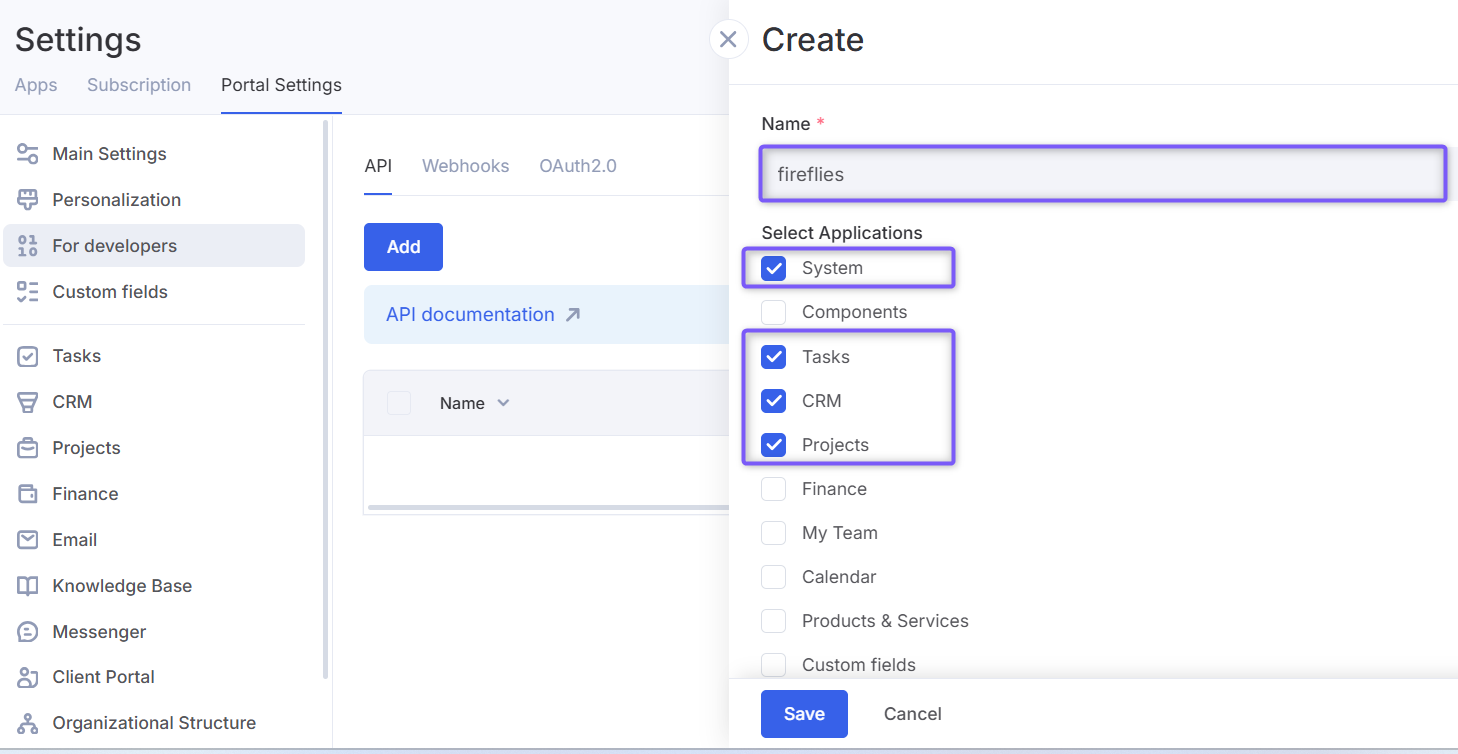This screenshot has width=1458, height=754.
Task: Click the Personalization brush icon
Action: pyautogui.click(x=28, y=200)
